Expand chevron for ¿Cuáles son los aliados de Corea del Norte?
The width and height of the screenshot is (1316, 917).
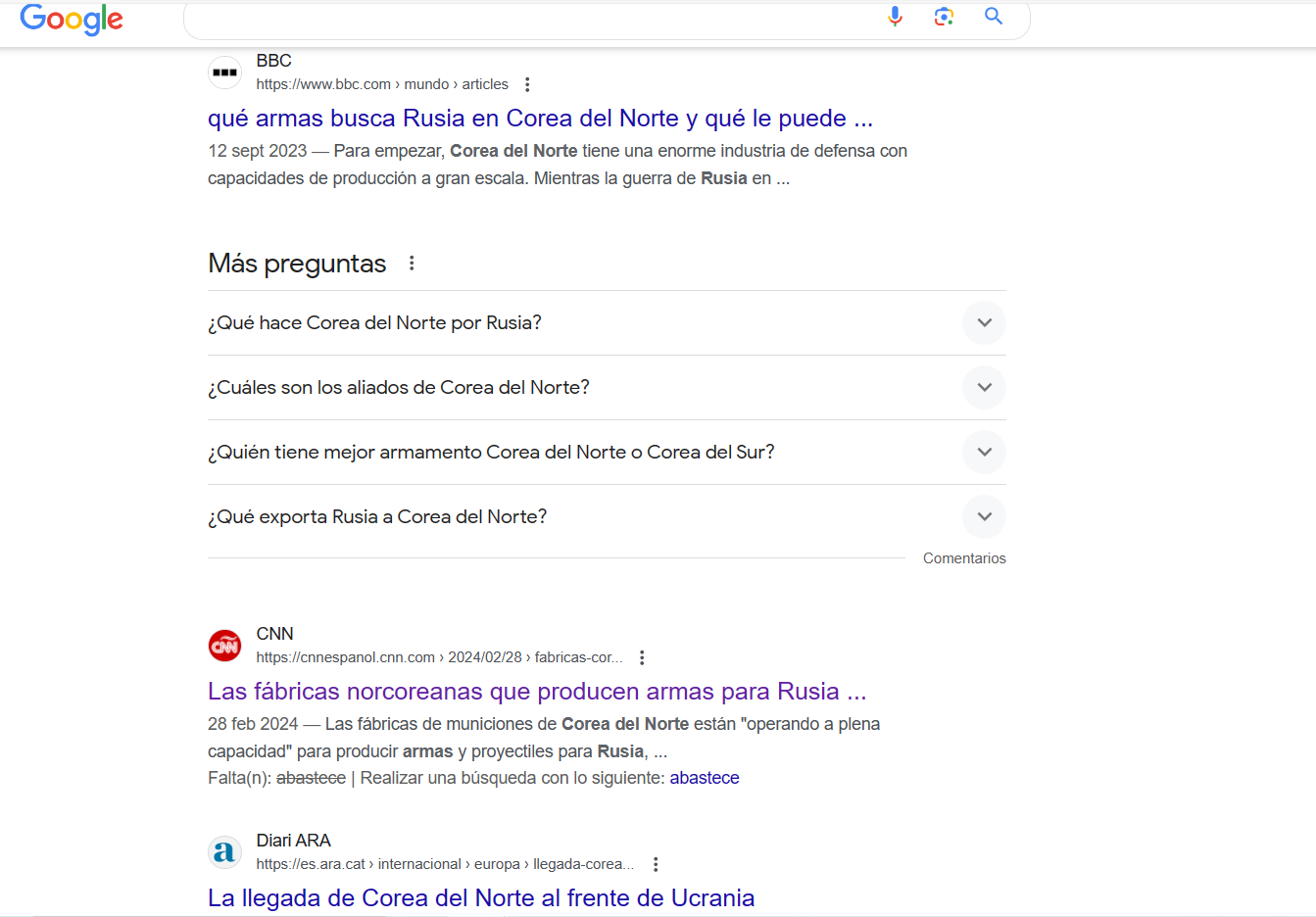(x=984, y=388)
